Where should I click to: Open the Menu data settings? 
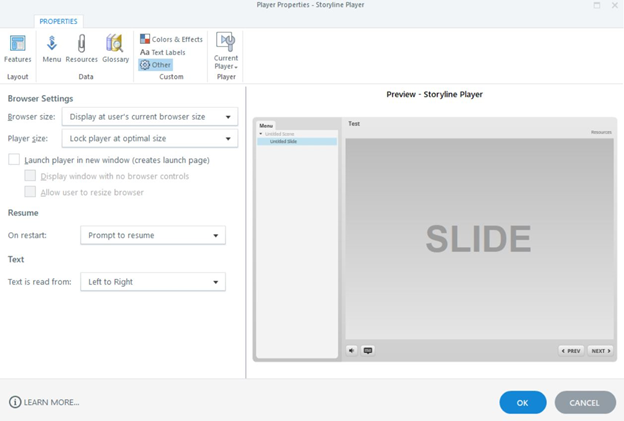click(x=52, y=49)
